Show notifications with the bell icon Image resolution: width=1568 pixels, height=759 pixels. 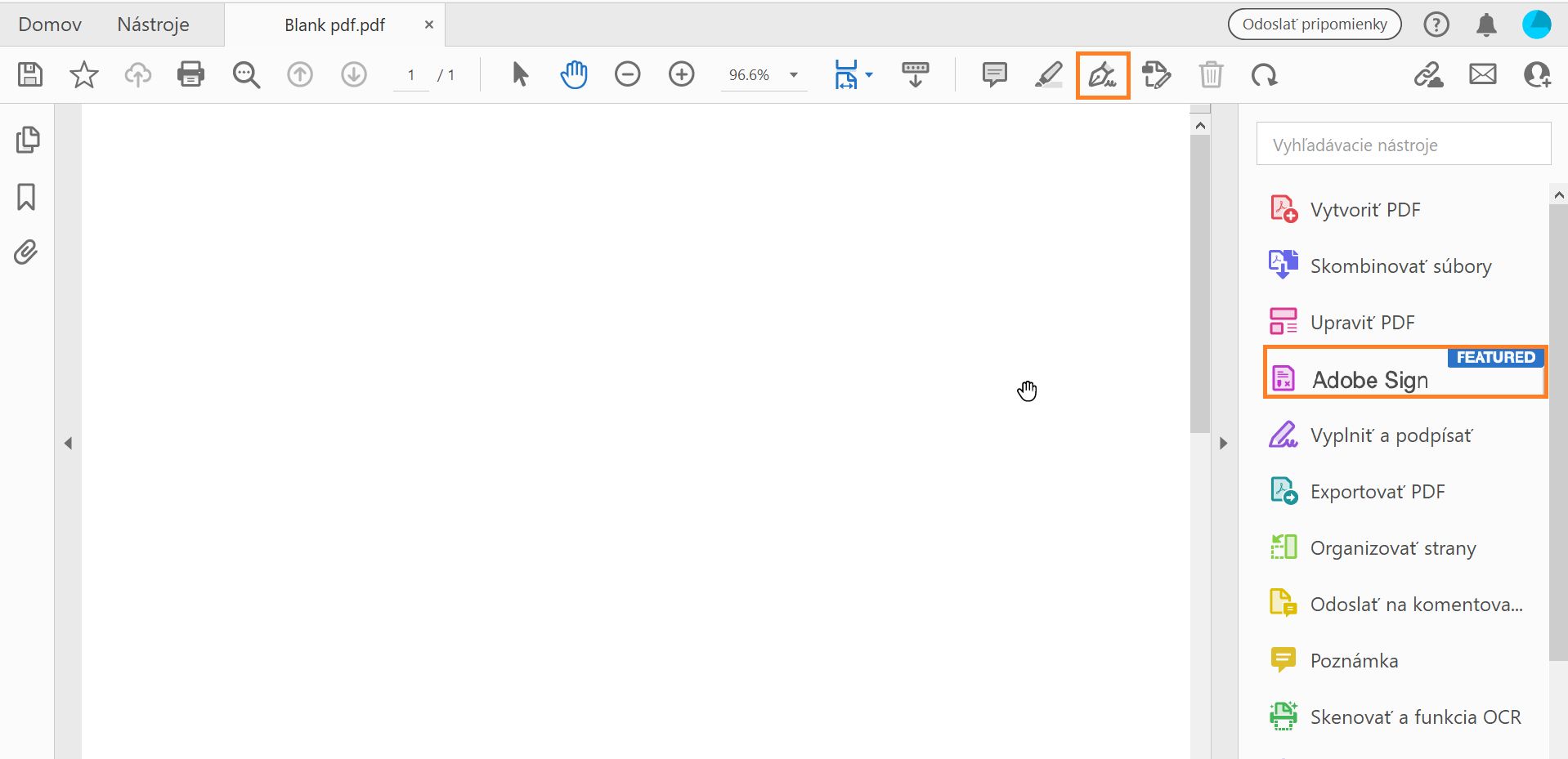tap(1487, 25)
